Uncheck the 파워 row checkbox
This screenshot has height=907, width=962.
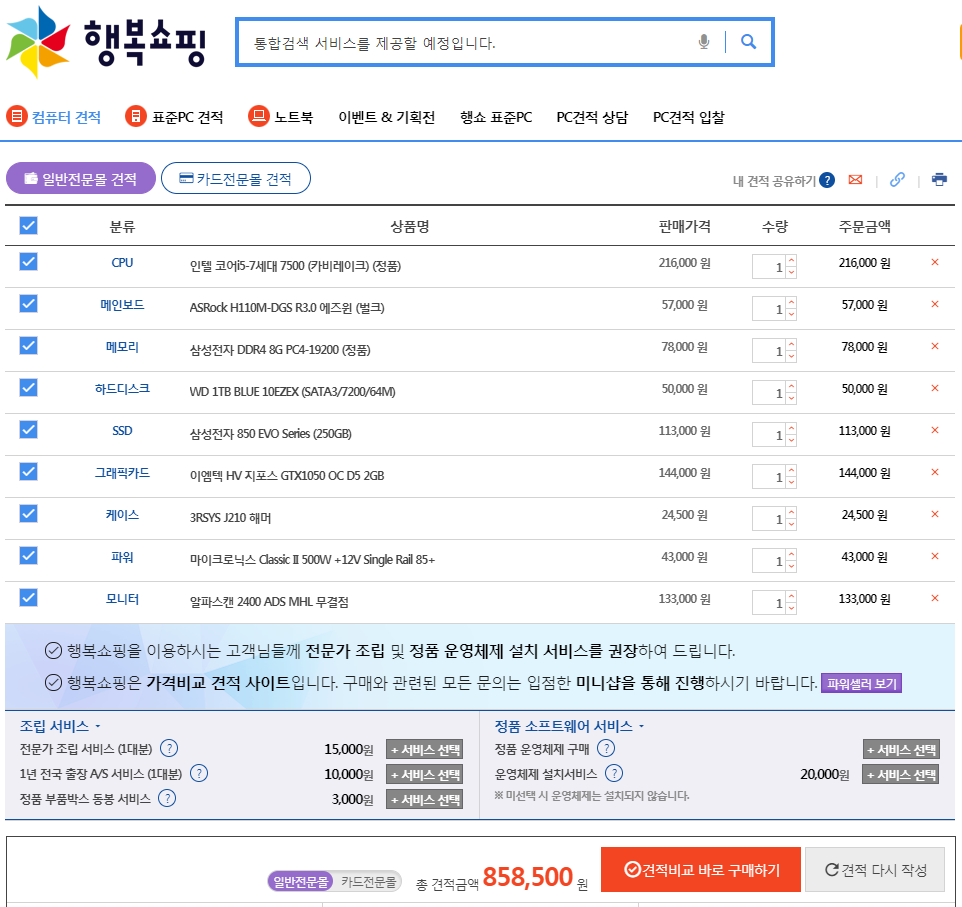[28, 556]
